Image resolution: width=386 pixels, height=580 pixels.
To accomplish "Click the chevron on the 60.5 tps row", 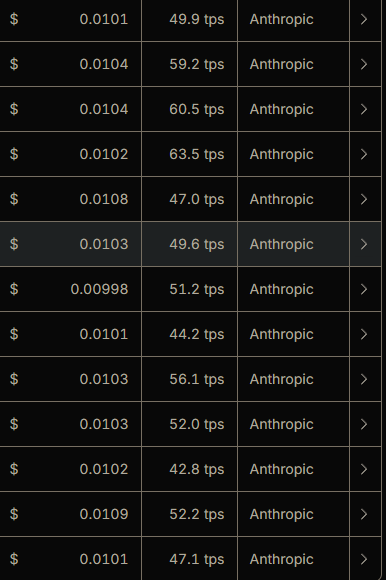I will tap(364, 109).
